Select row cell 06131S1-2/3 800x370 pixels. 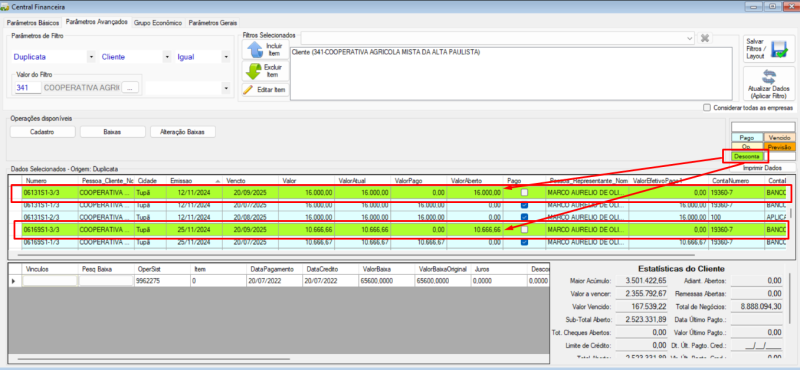click(x=49, y=217)
